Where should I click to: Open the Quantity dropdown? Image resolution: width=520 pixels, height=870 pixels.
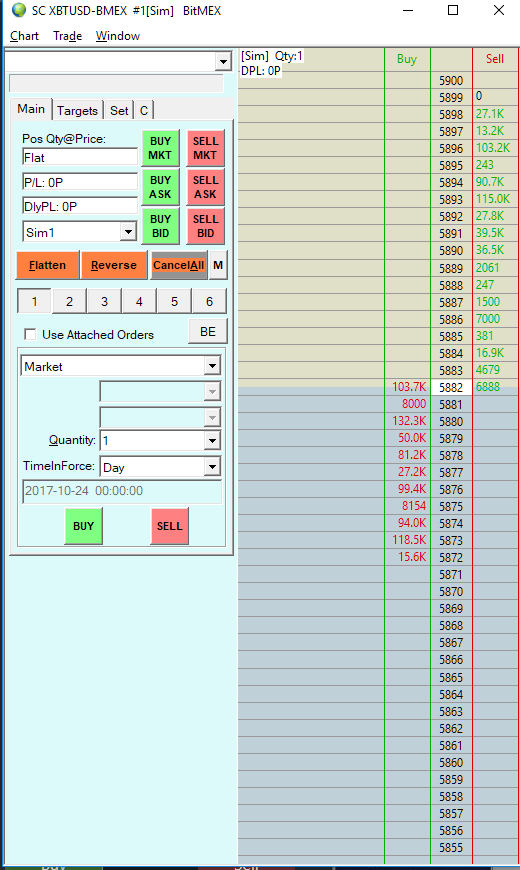click(212, 441)
